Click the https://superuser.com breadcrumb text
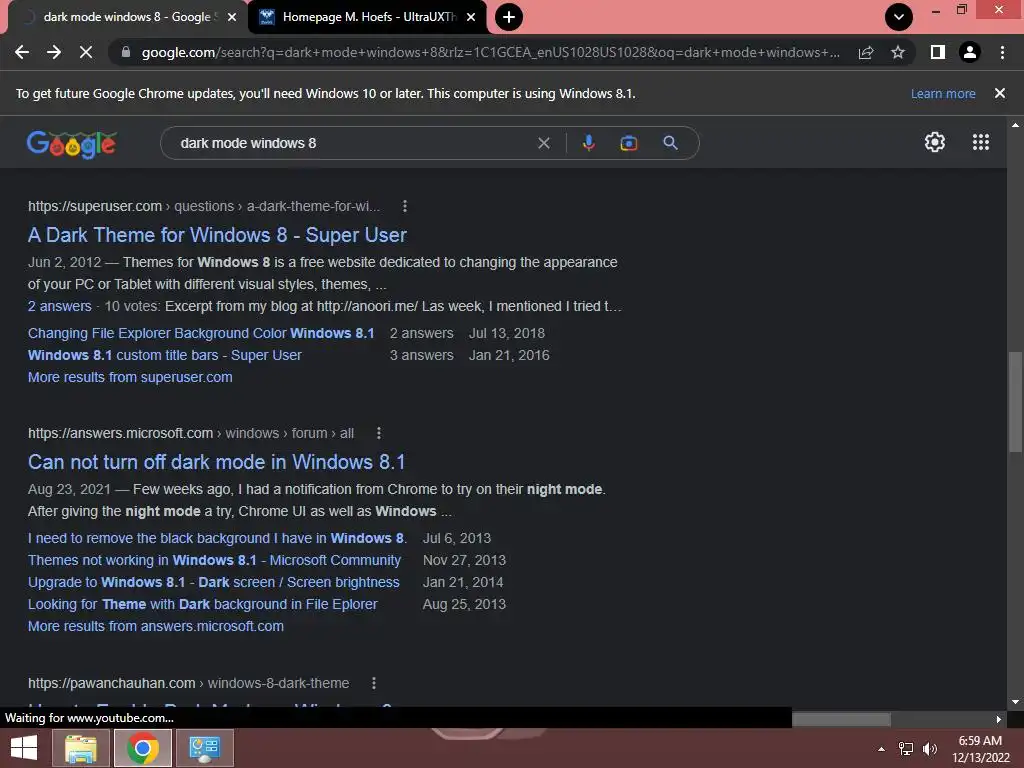 (95, 206)
